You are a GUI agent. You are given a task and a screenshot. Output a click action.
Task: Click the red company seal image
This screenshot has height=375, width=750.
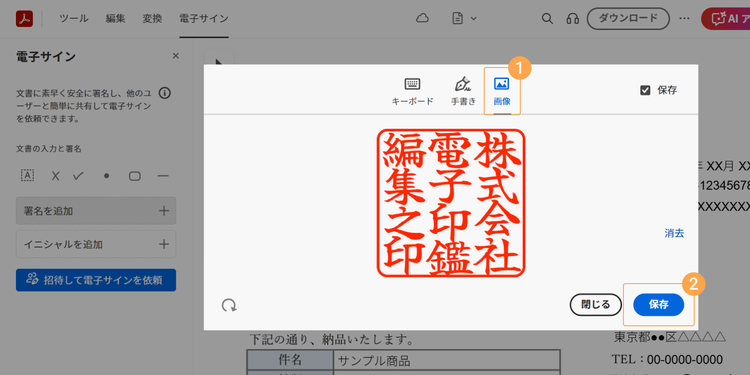(x=451, y=203)
